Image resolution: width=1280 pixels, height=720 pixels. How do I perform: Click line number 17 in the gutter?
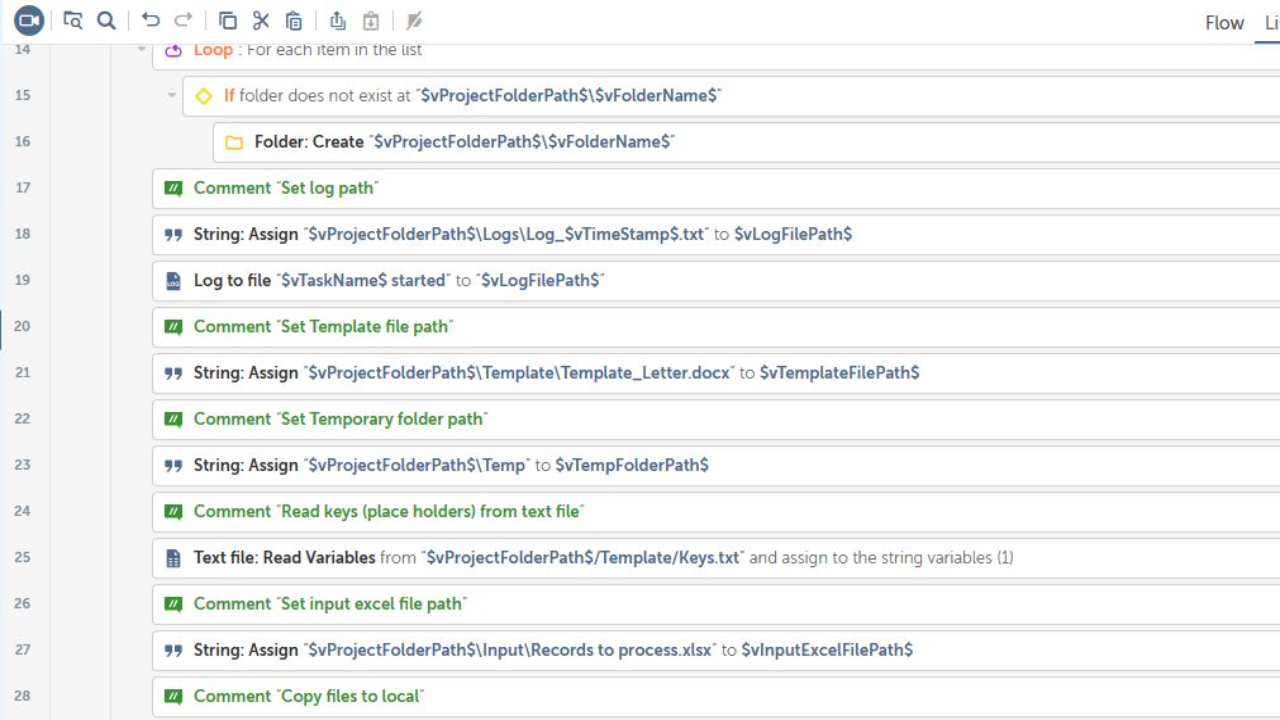tap(23, 187)
